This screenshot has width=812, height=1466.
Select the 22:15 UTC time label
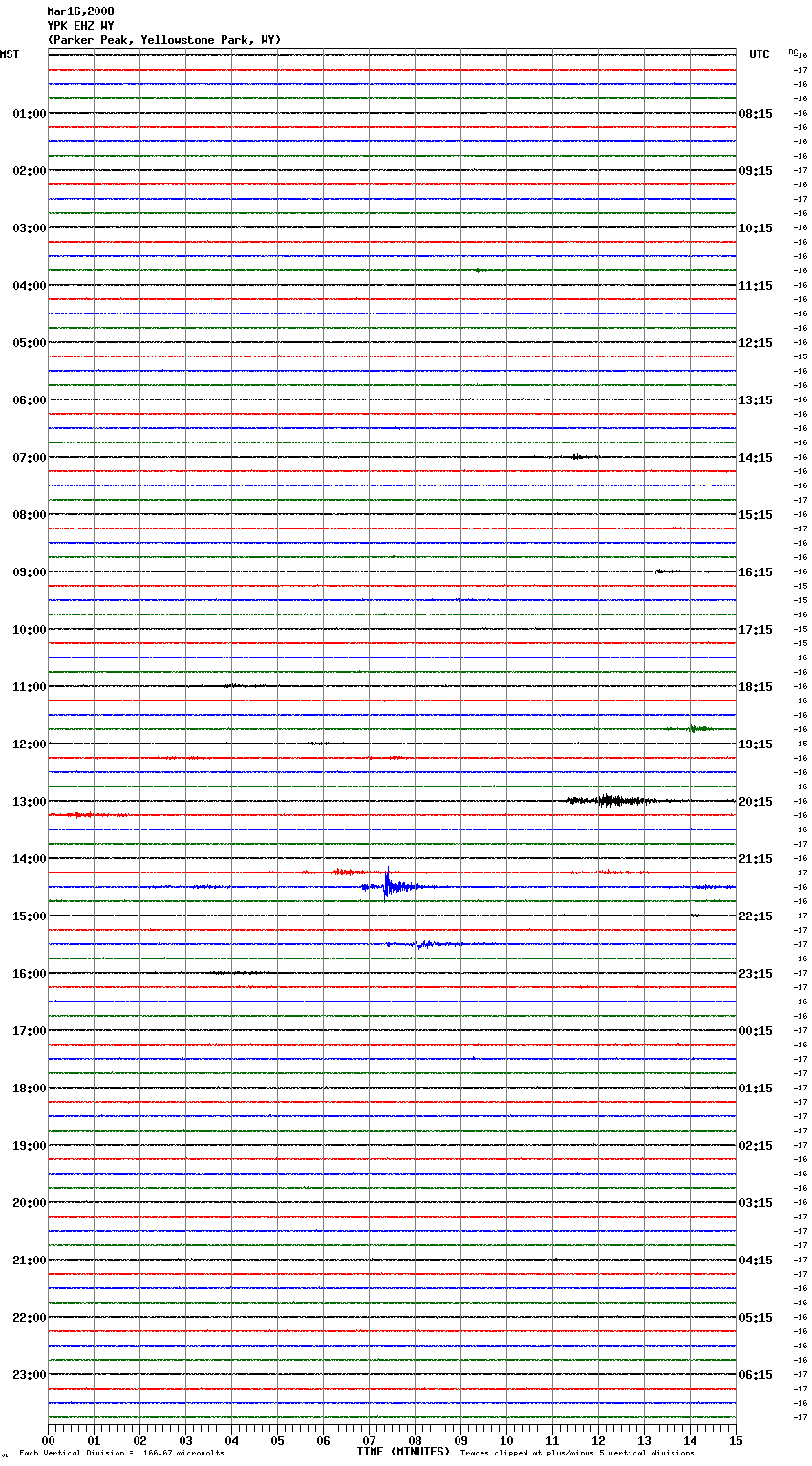(756, 916)
